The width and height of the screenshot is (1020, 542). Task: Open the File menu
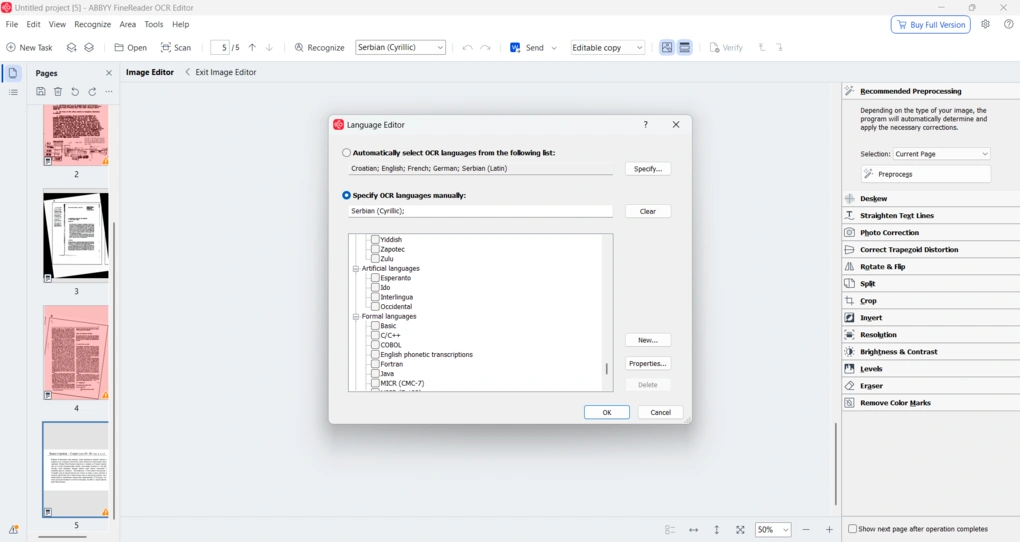(12, 24)
